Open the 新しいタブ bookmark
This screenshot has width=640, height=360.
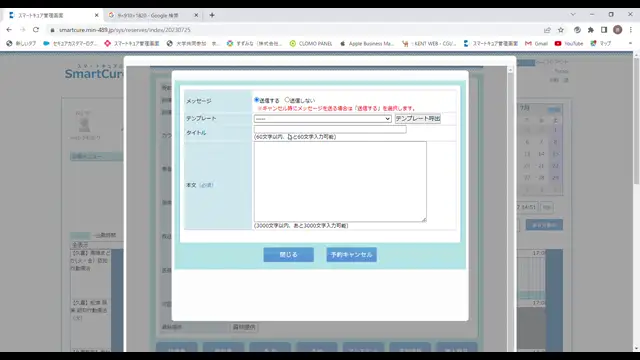tap(21, 43)
